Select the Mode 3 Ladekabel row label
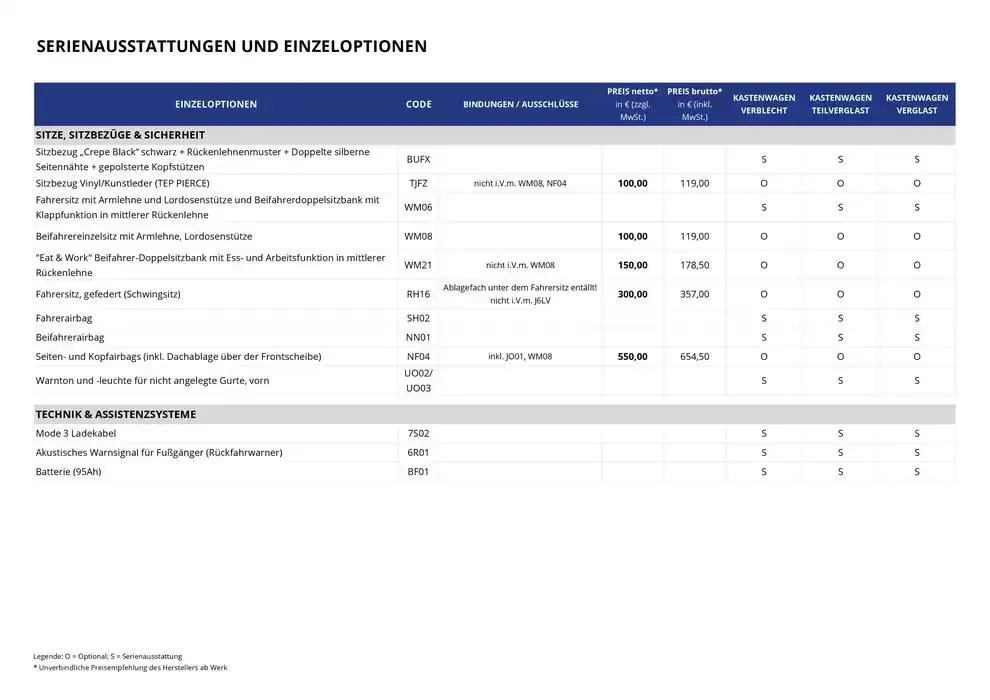Screen dimensions: 990x700 click(x=77, y=434)
